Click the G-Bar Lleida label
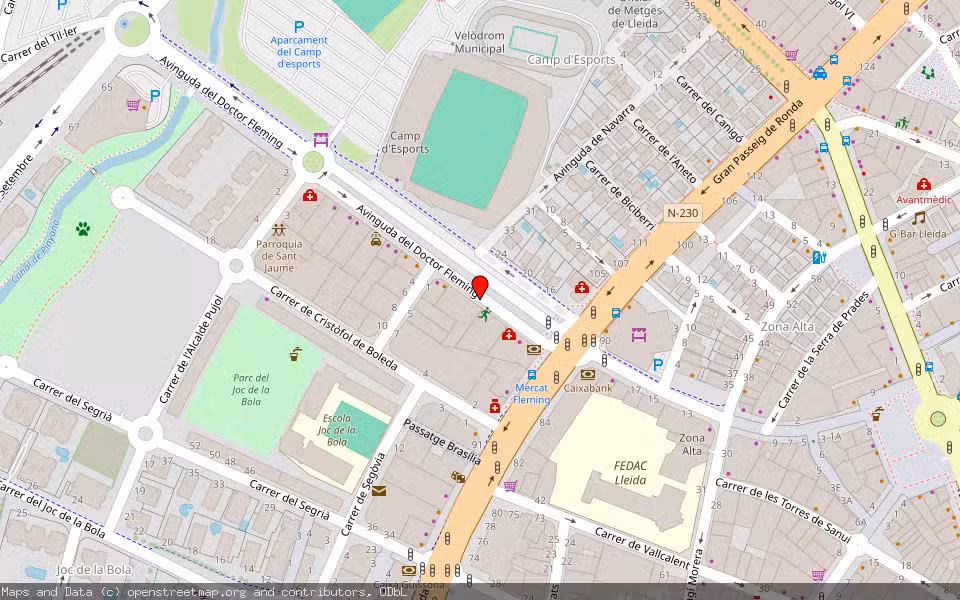Image resolution: width=960 pixels, height=600 pixels. coord(918,233)
